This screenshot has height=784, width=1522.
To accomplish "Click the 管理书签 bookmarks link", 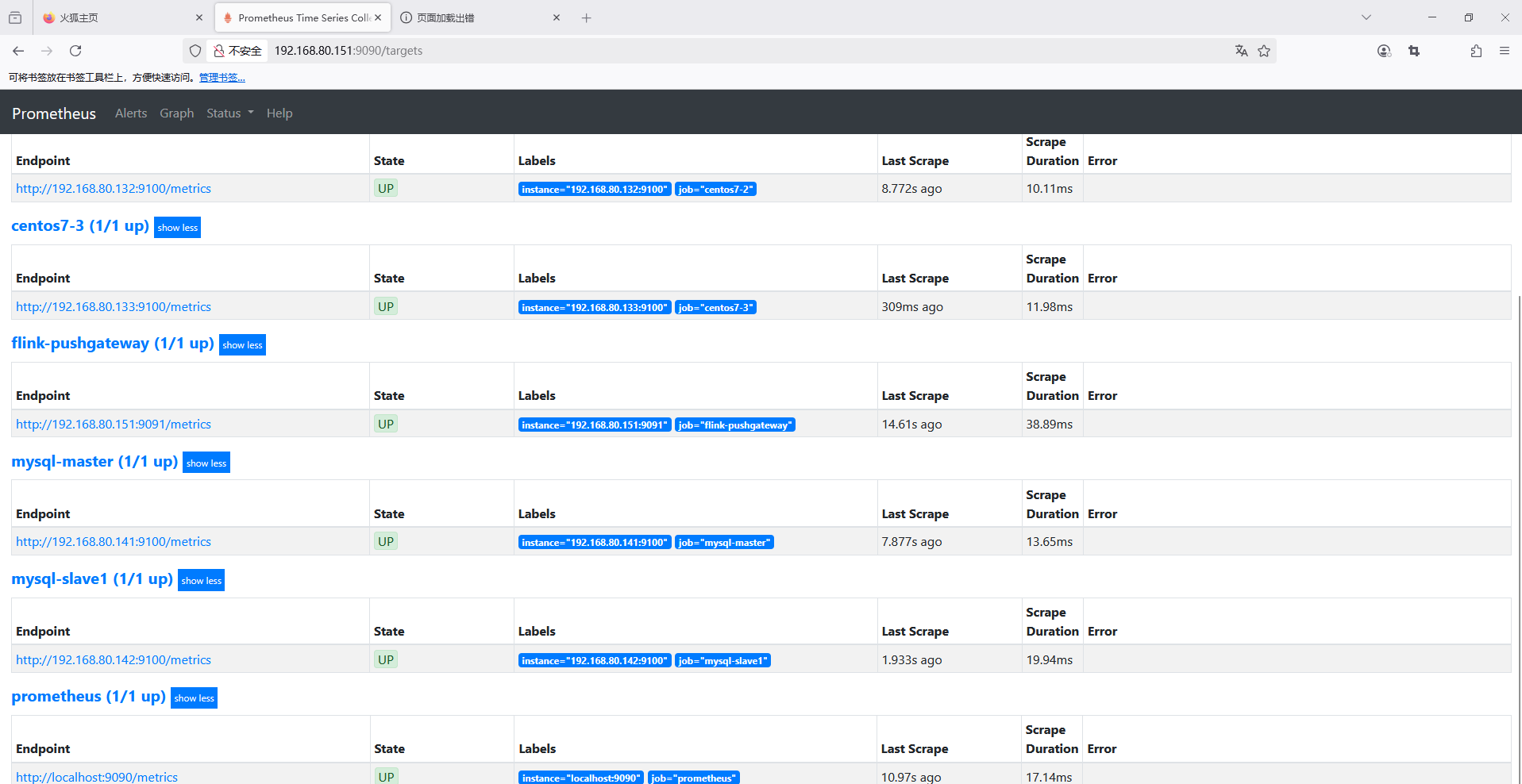I will (222, 78).
